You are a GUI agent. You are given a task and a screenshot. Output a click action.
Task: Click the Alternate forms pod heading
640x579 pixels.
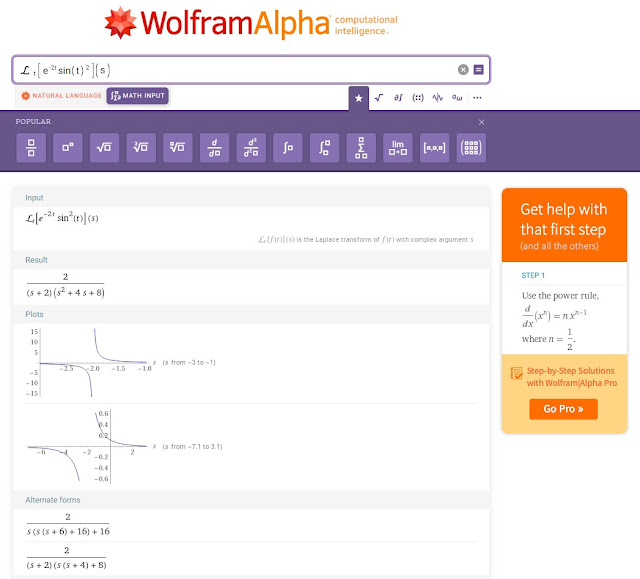click(53, 500)
